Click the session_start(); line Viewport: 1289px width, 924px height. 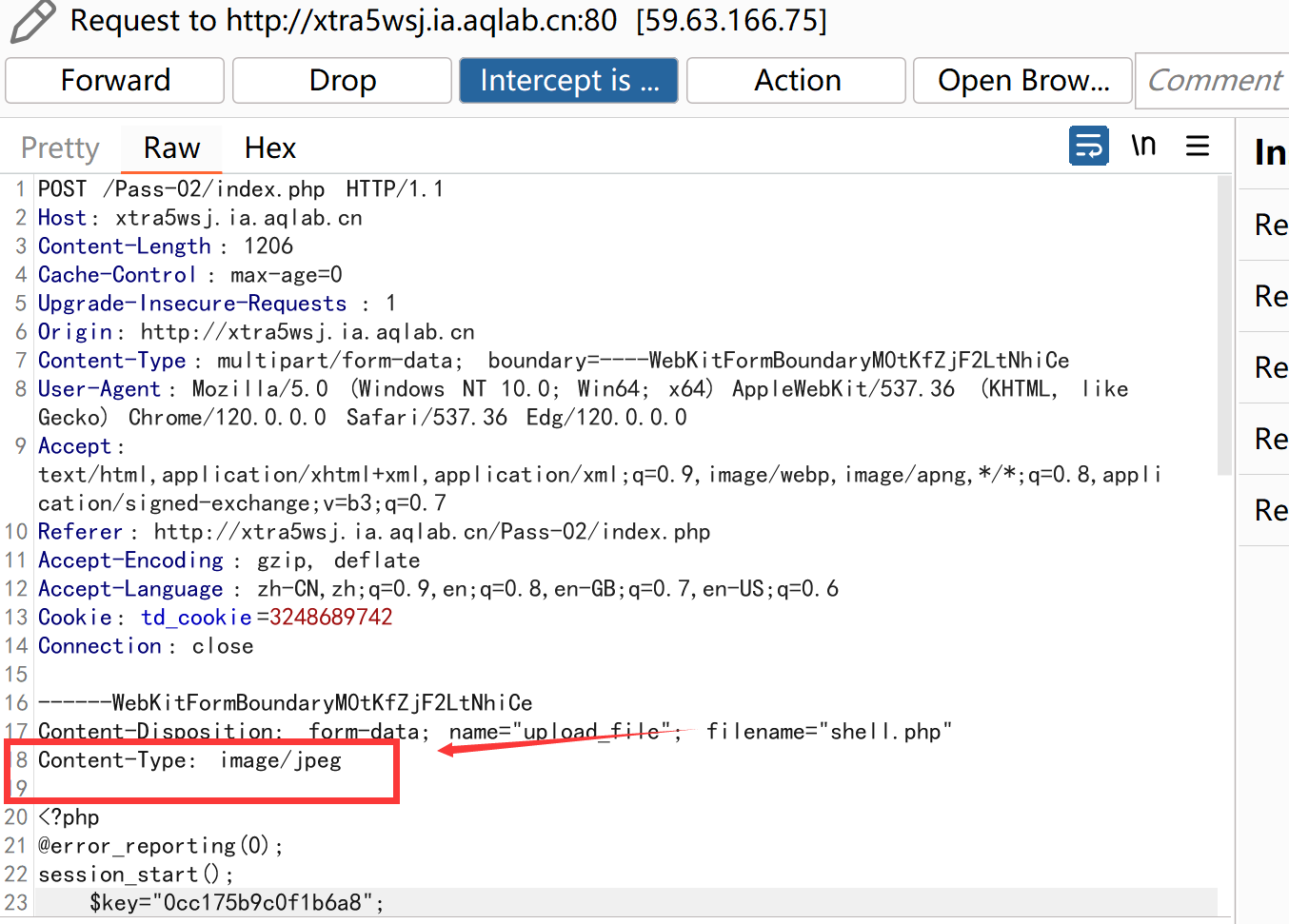[x=135, y=875]
